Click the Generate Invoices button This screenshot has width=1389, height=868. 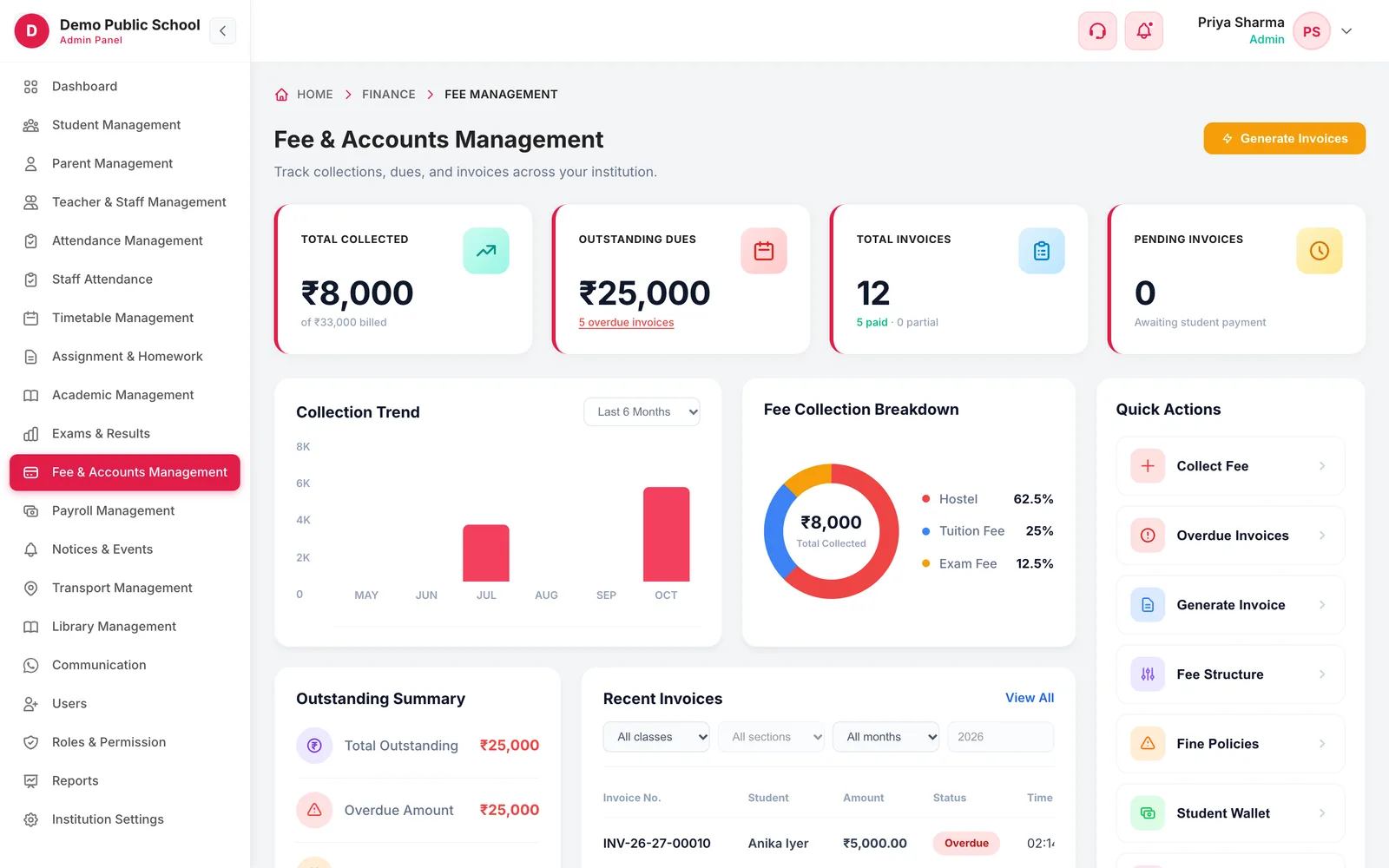coord(1284,139)
